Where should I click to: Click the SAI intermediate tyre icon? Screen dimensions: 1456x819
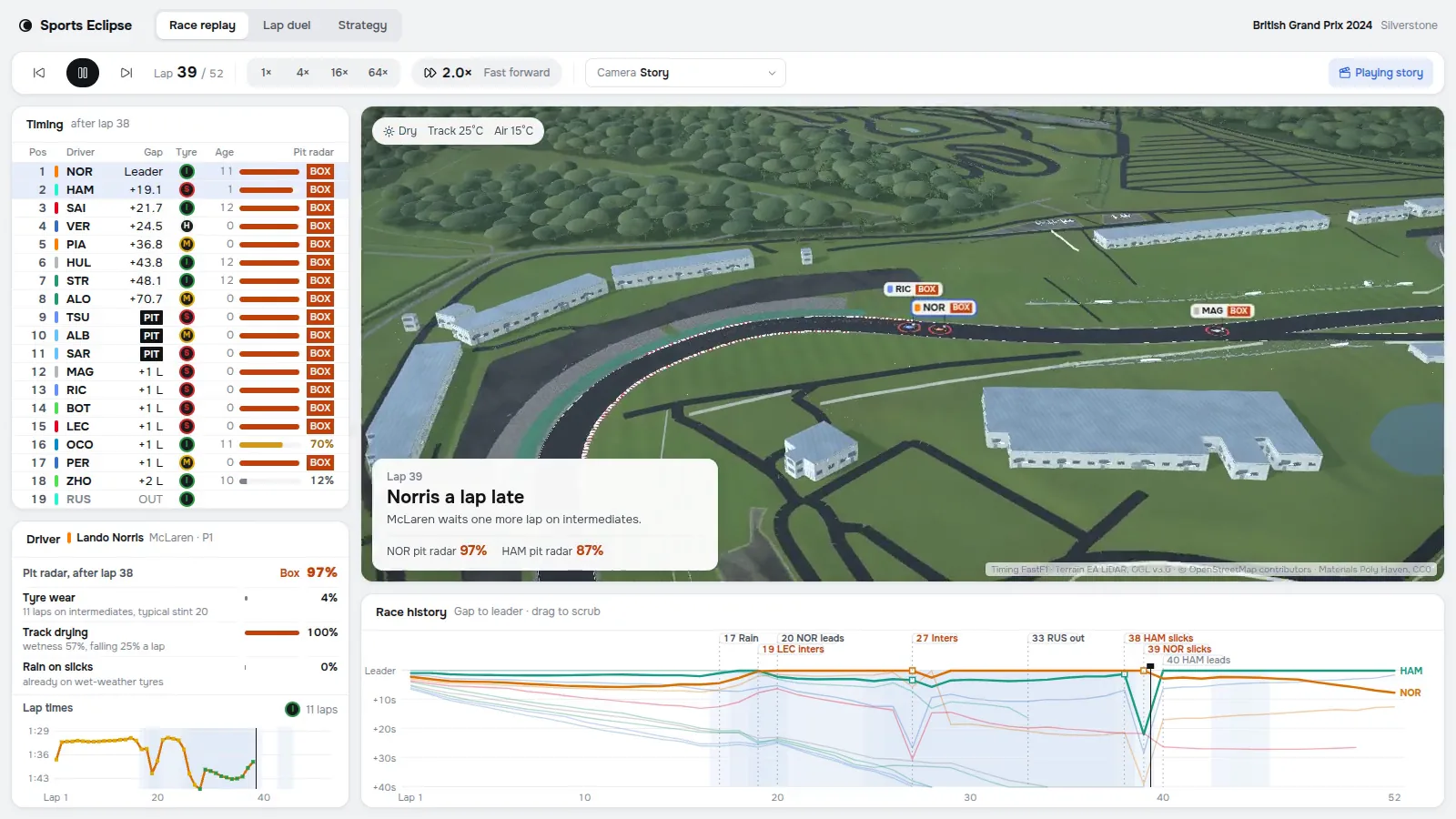tap(187, 207)
